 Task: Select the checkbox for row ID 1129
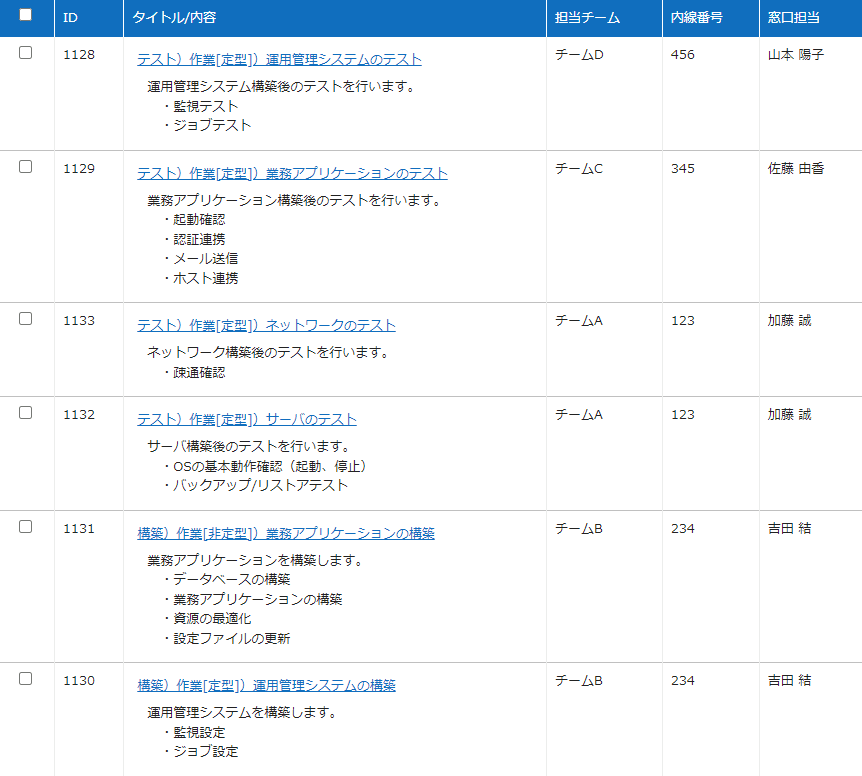pyautogui.click(x=25, y=167)
